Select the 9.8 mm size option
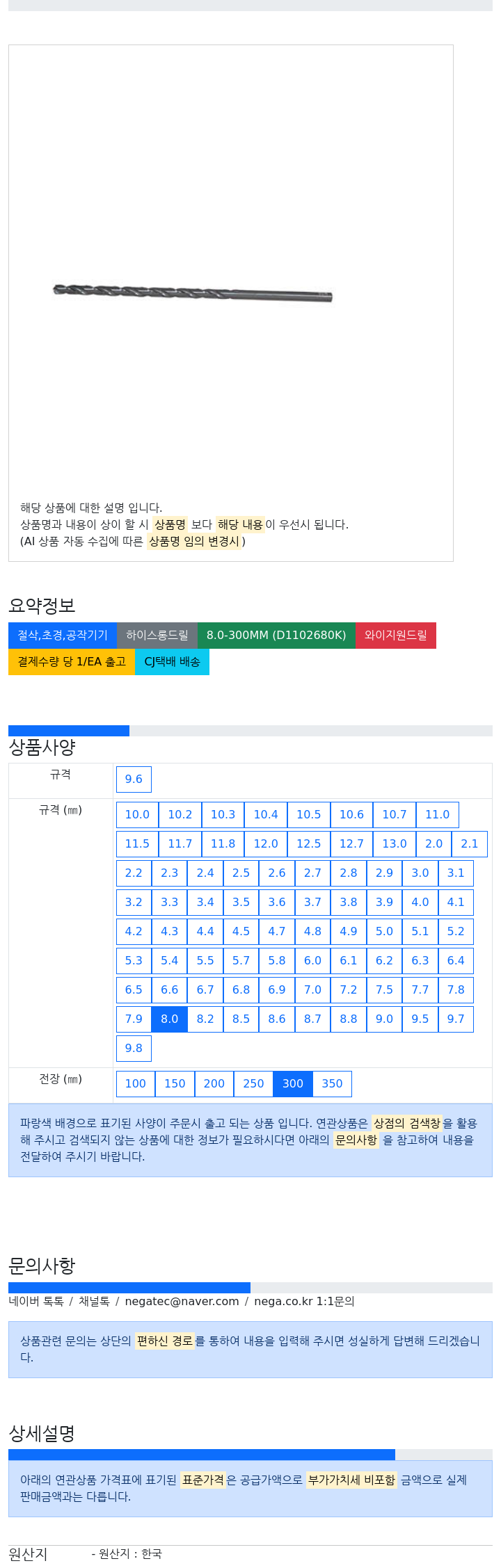 [134, 1048]
